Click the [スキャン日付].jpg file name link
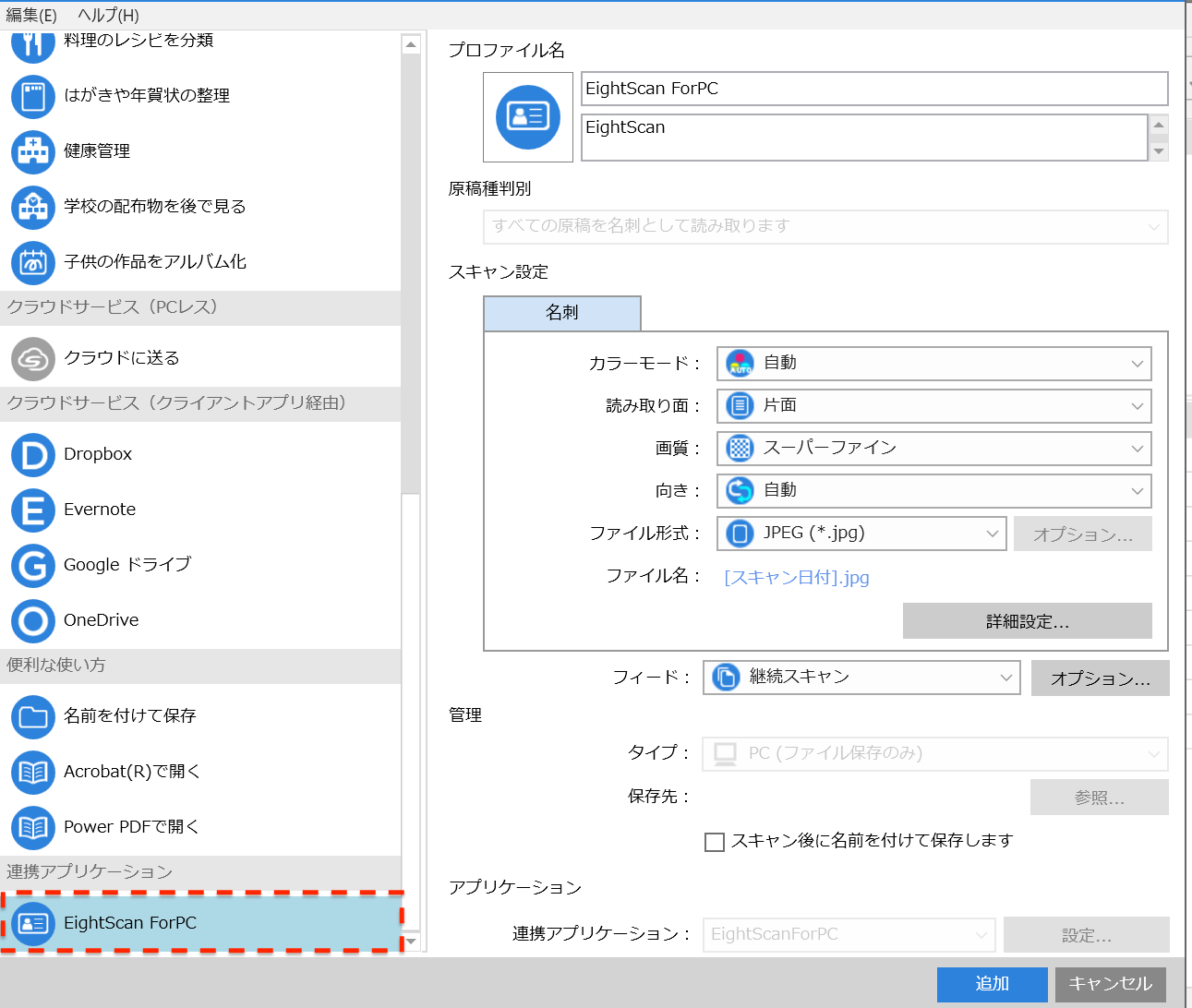This screenshot has height=1008, width=1192. tap(797, 578)
